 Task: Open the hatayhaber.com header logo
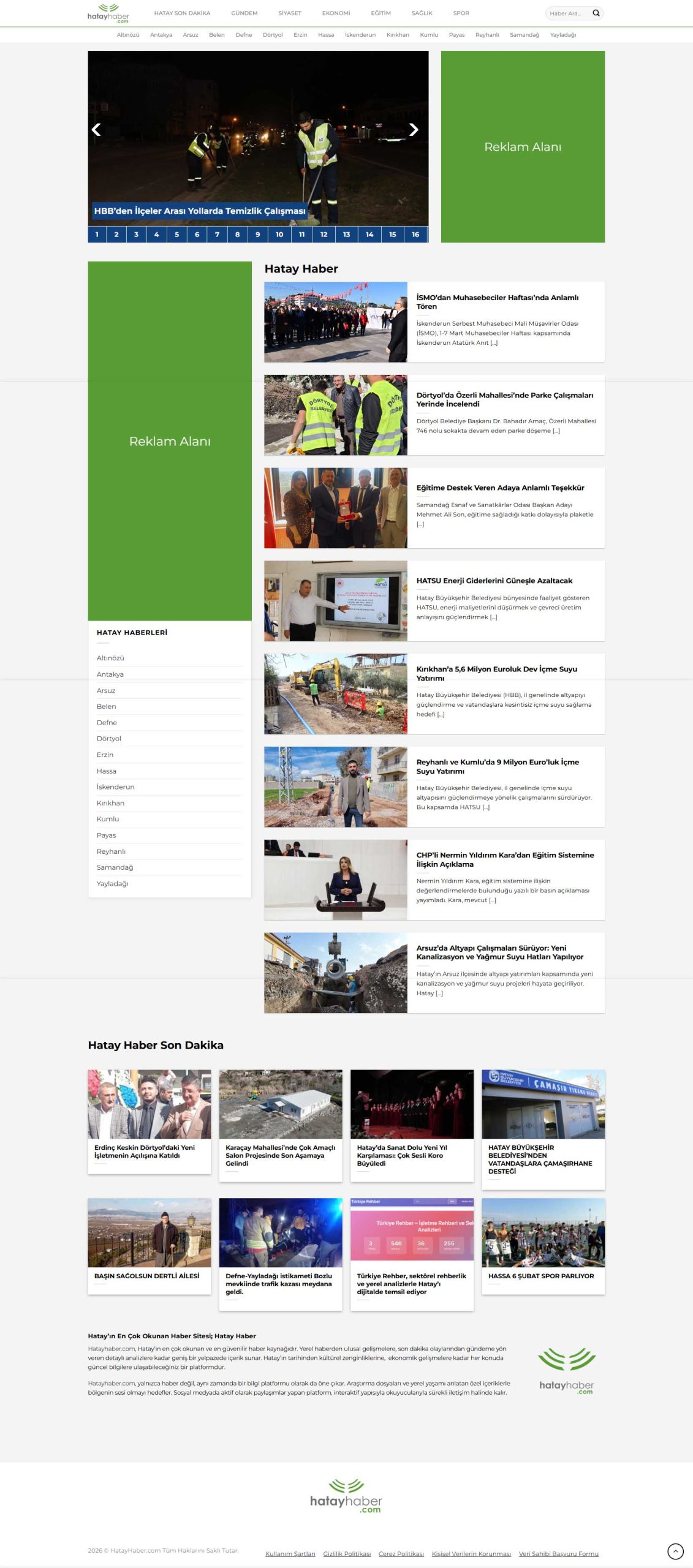coord(108,13)
